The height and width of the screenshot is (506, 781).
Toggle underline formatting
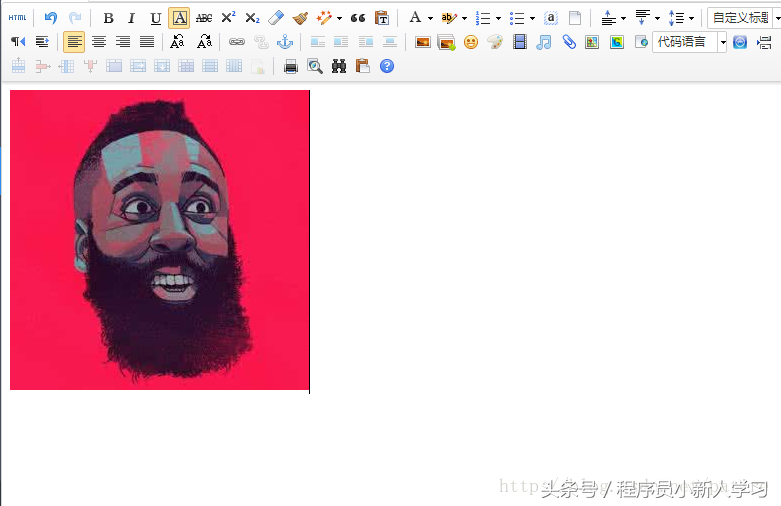[x=155, y=18]
